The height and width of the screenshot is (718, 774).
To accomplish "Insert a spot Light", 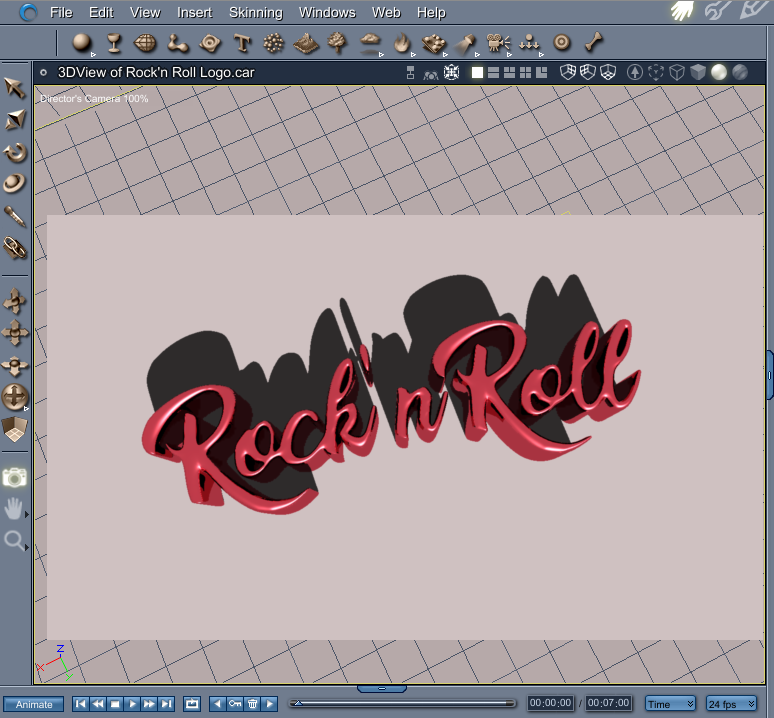I will 465,43.
